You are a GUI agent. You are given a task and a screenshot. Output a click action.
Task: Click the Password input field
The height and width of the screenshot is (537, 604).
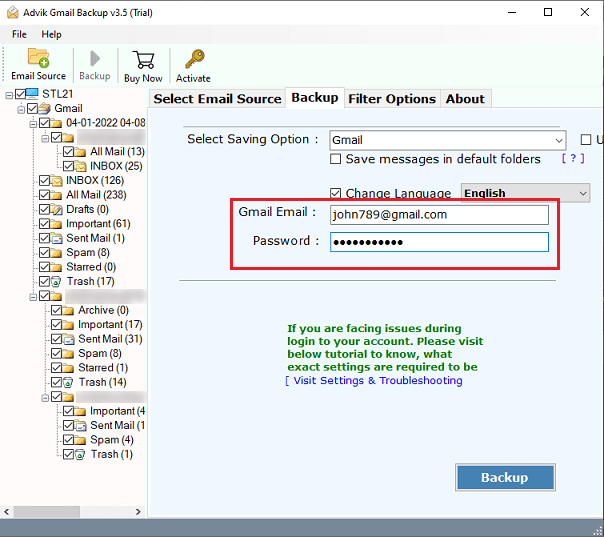coord(439,242)
